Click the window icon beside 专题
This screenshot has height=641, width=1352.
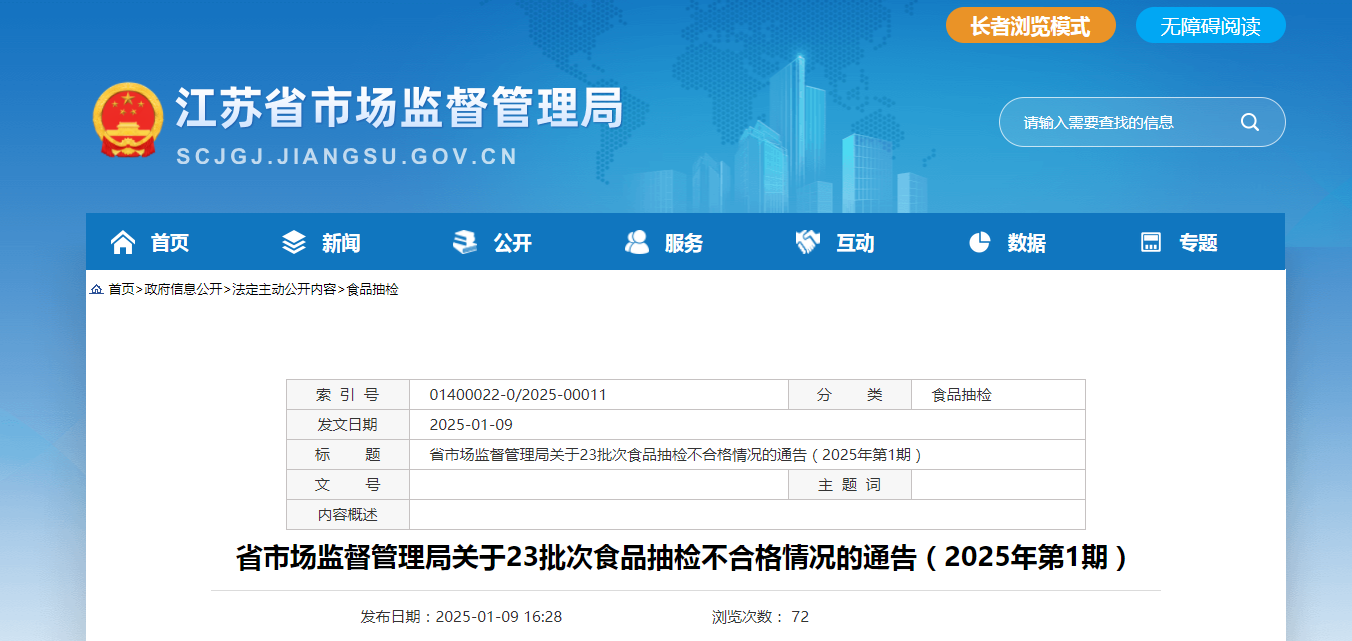[x=1151, y=242]
